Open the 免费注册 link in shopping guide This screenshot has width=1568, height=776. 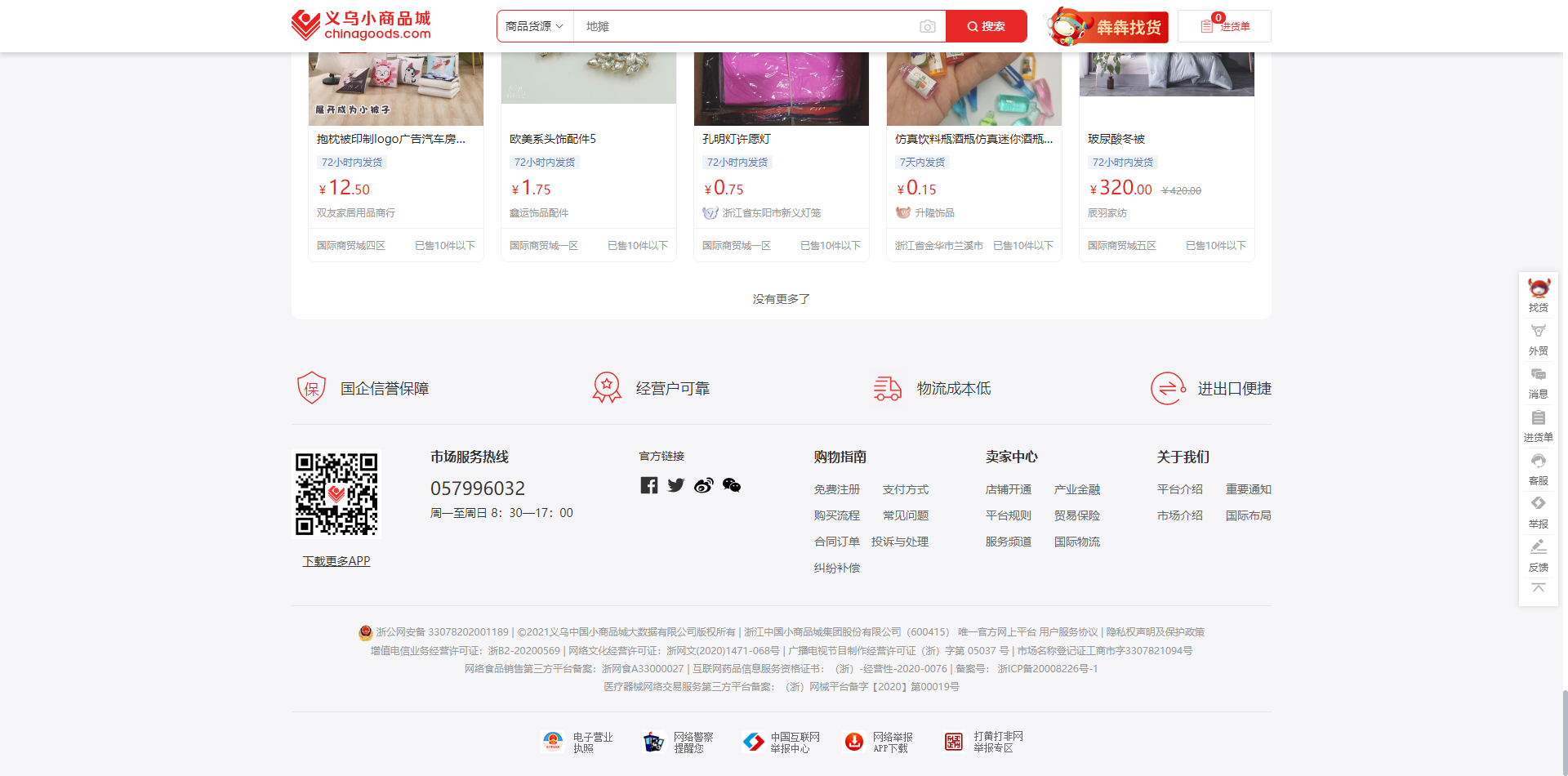pyautogui.click(x=836, y=489)
